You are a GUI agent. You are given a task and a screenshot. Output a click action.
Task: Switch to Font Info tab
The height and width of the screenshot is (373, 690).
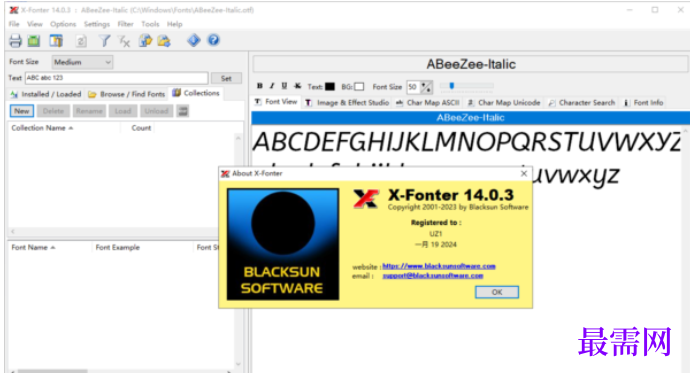point(643,102)
